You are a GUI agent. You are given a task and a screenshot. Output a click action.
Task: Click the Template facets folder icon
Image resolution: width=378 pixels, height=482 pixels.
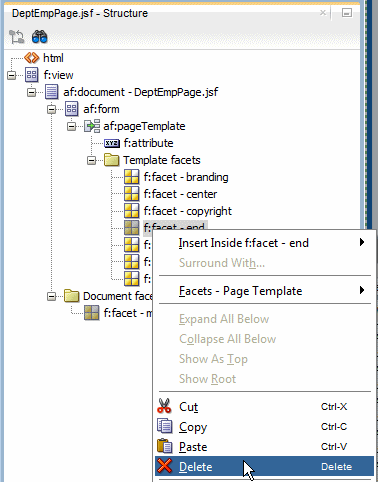pos(112,160)
